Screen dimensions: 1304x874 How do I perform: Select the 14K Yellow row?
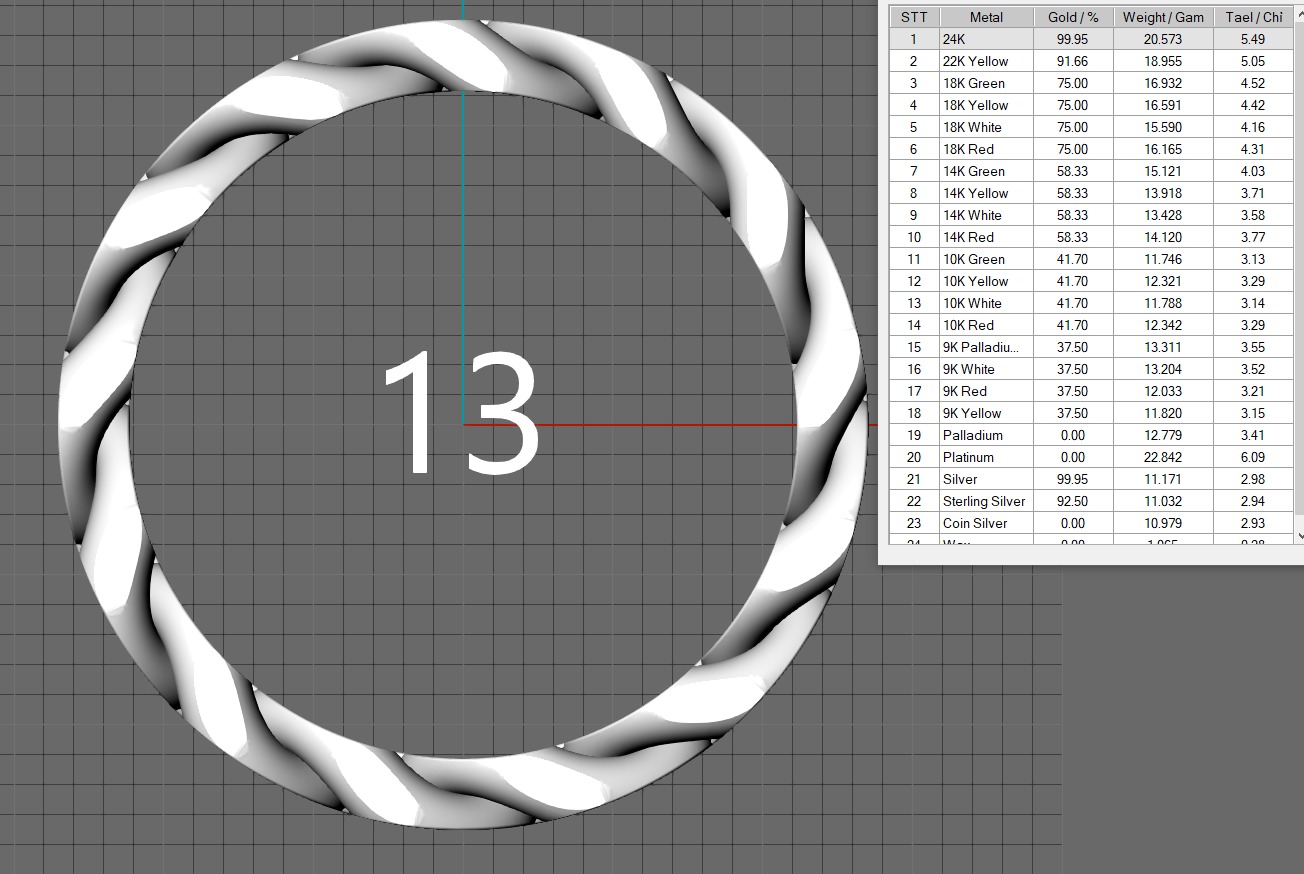pyautogui.click(x=1092, y=193)
